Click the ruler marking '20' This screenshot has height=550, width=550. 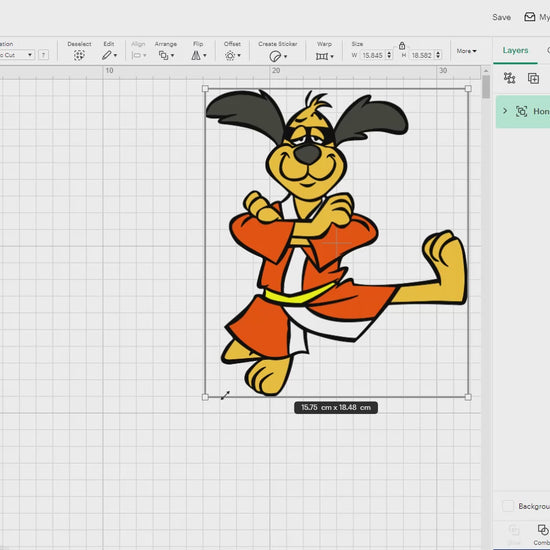coord(276,71)
